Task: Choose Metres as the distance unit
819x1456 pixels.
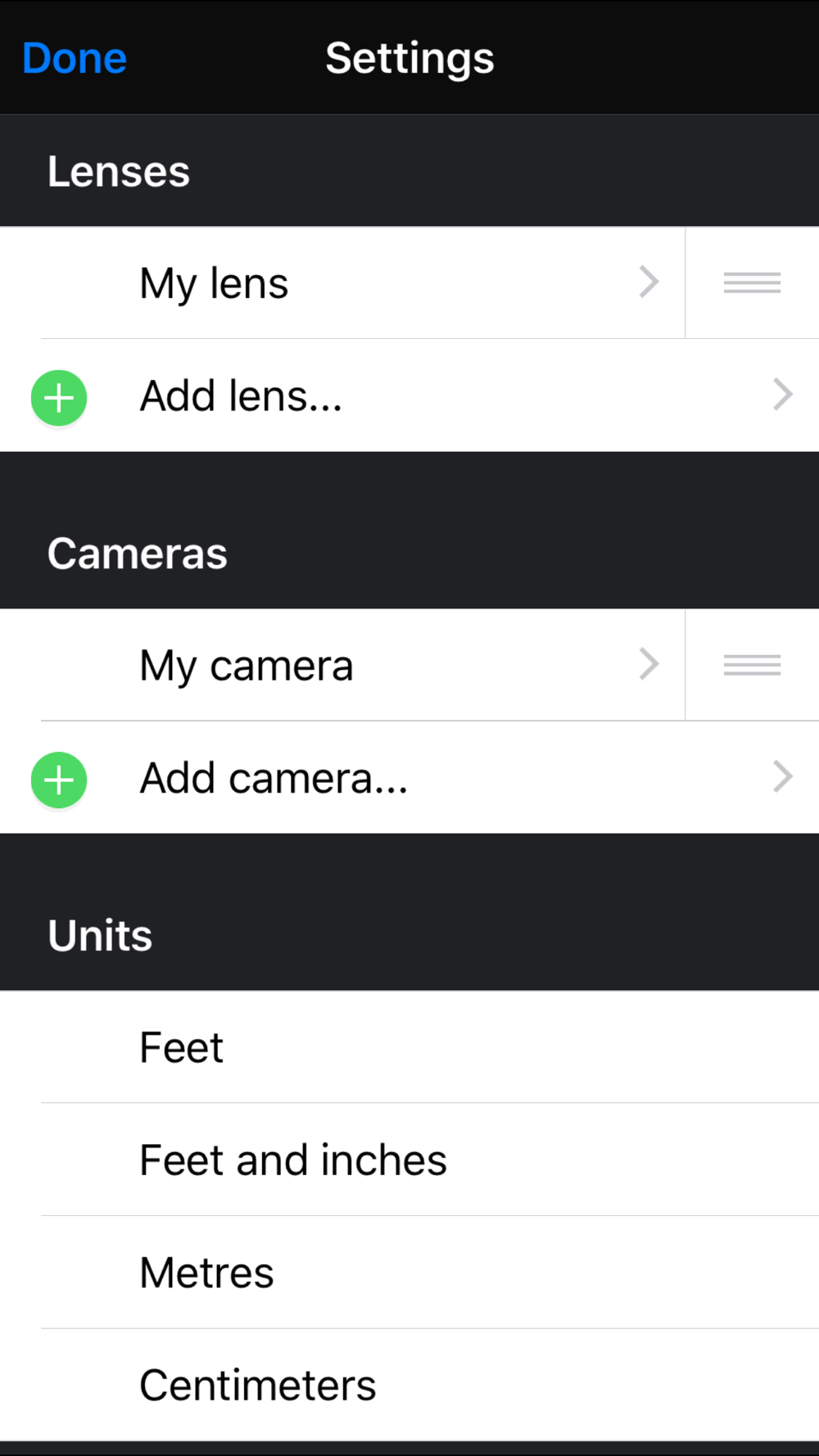Action: point(409,1273)
